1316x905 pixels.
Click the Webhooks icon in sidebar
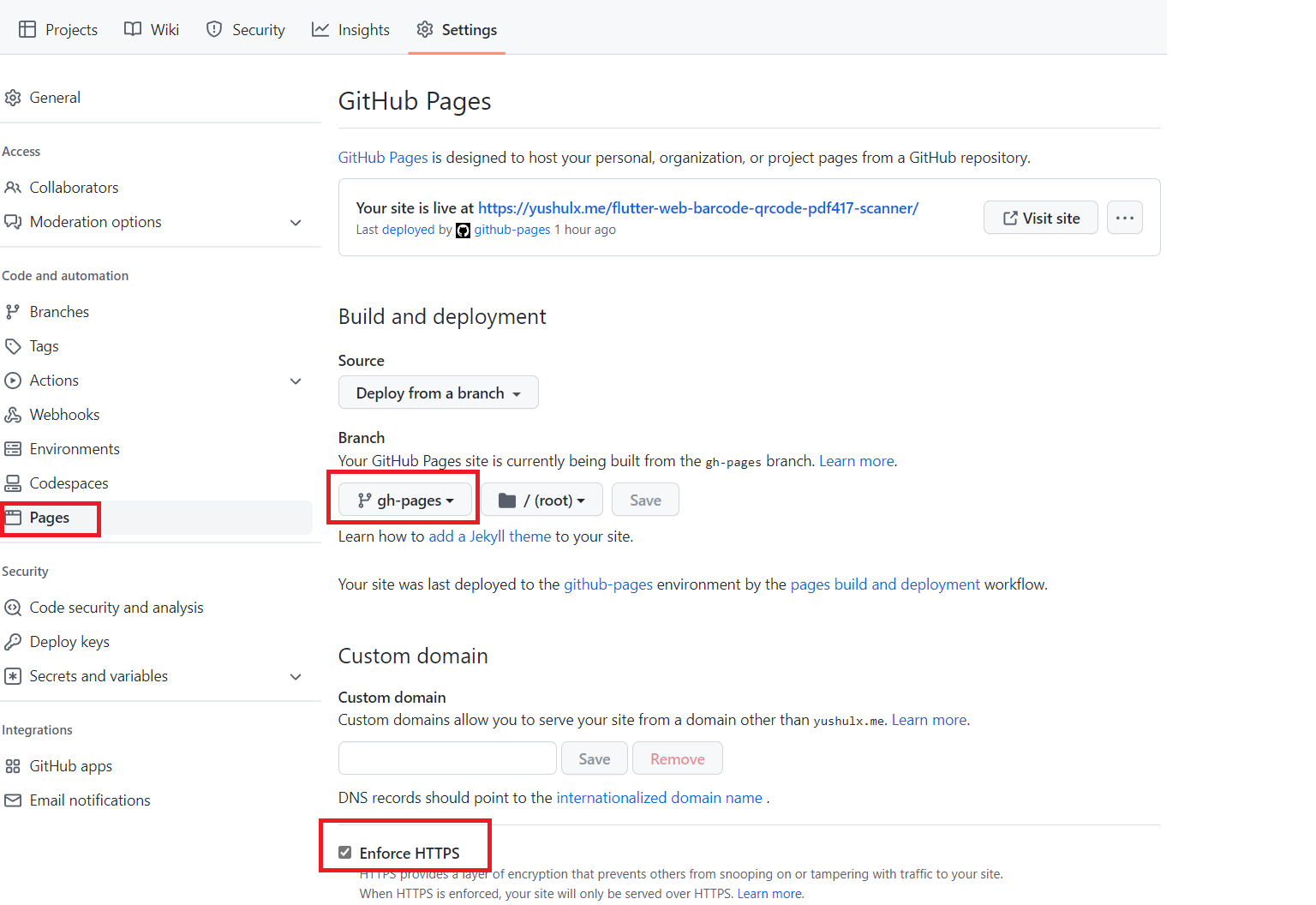[13, 415]
